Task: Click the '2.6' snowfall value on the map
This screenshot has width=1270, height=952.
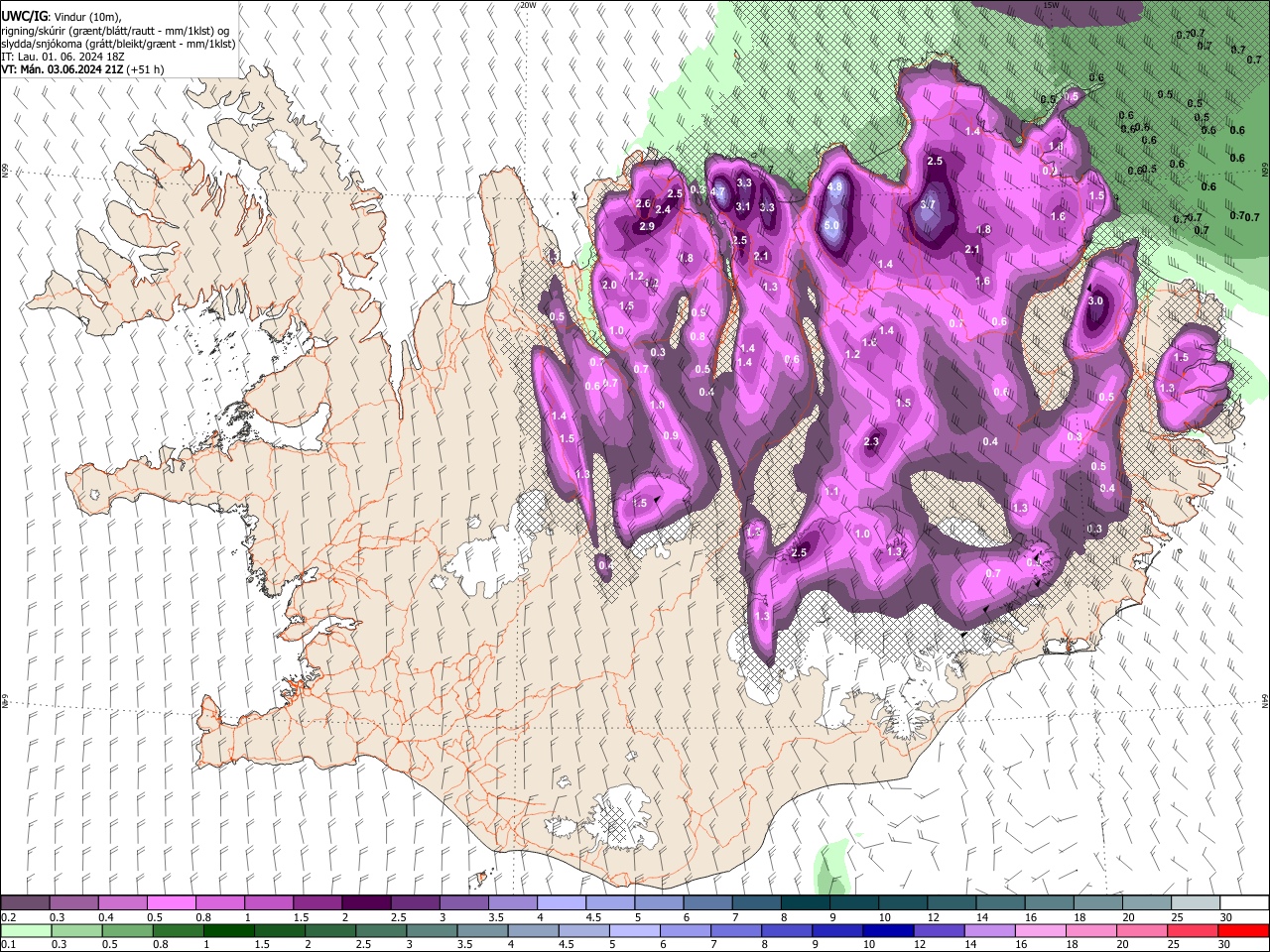Action: (642, 204)
